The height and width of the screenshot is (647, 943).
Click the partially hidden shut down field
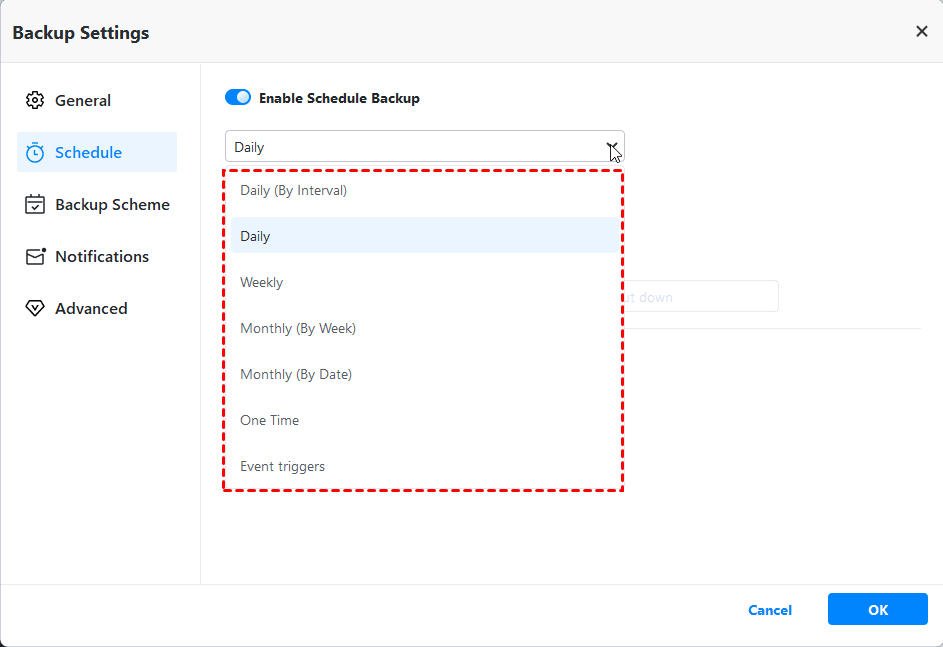(x=700, y=297)
